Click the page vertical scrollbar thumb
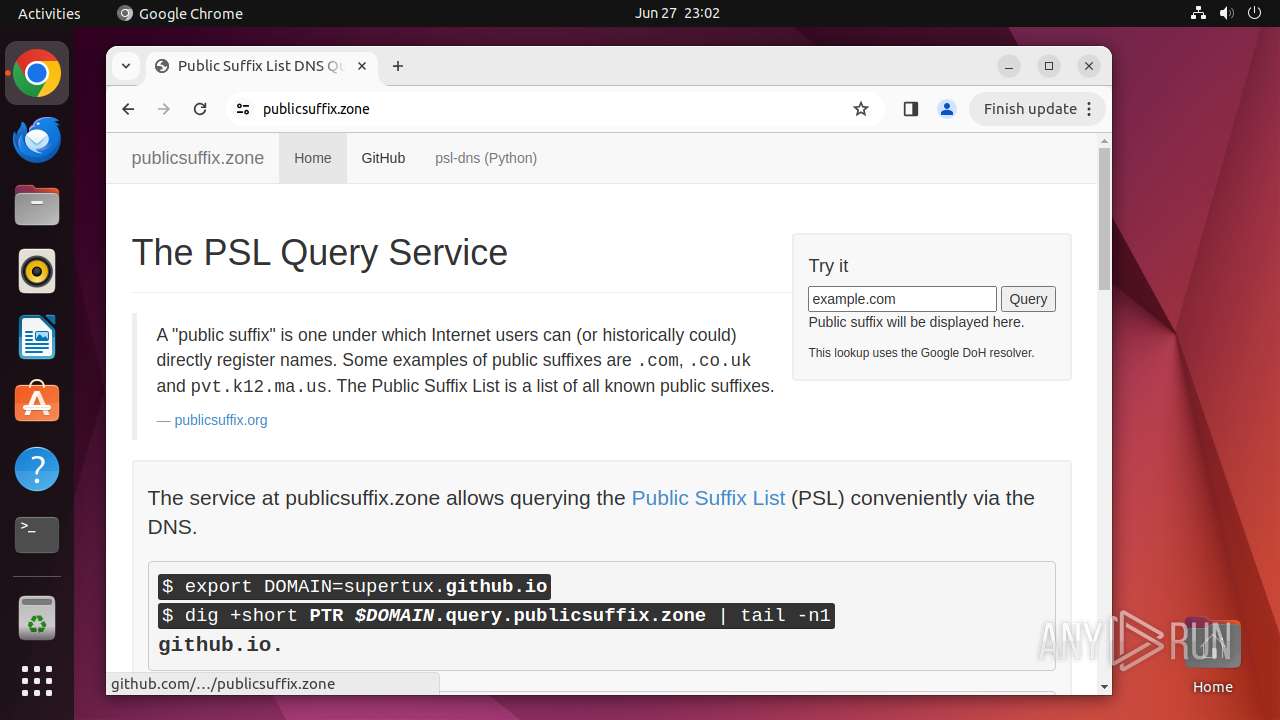Viewport: 1280px width, 720px height. (x=1104, y=219)
